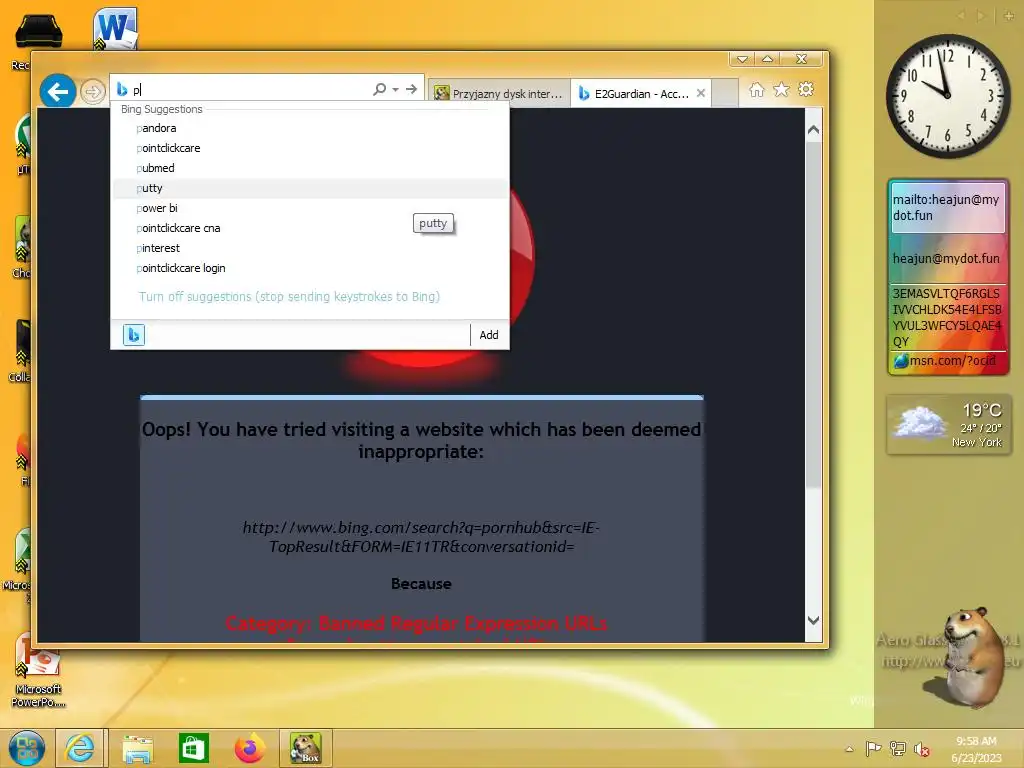1024x768 pixels.
Task: Click the taskbar clock and date
Action: coord(976,749)
